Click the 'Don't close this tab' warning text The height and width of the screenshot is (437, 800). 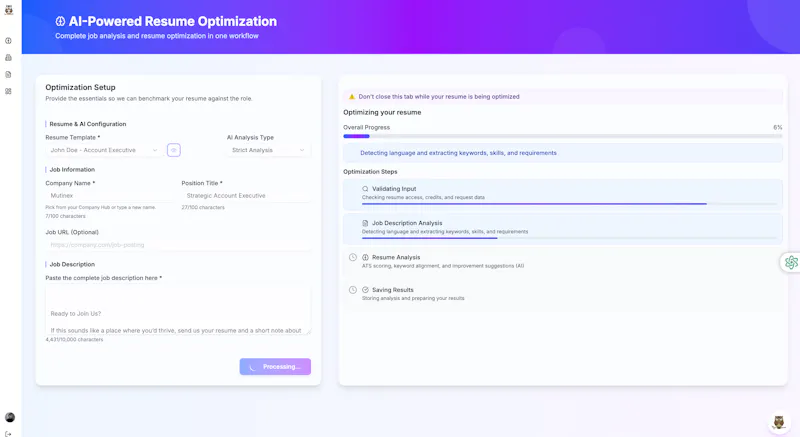[x=439, y=96]
